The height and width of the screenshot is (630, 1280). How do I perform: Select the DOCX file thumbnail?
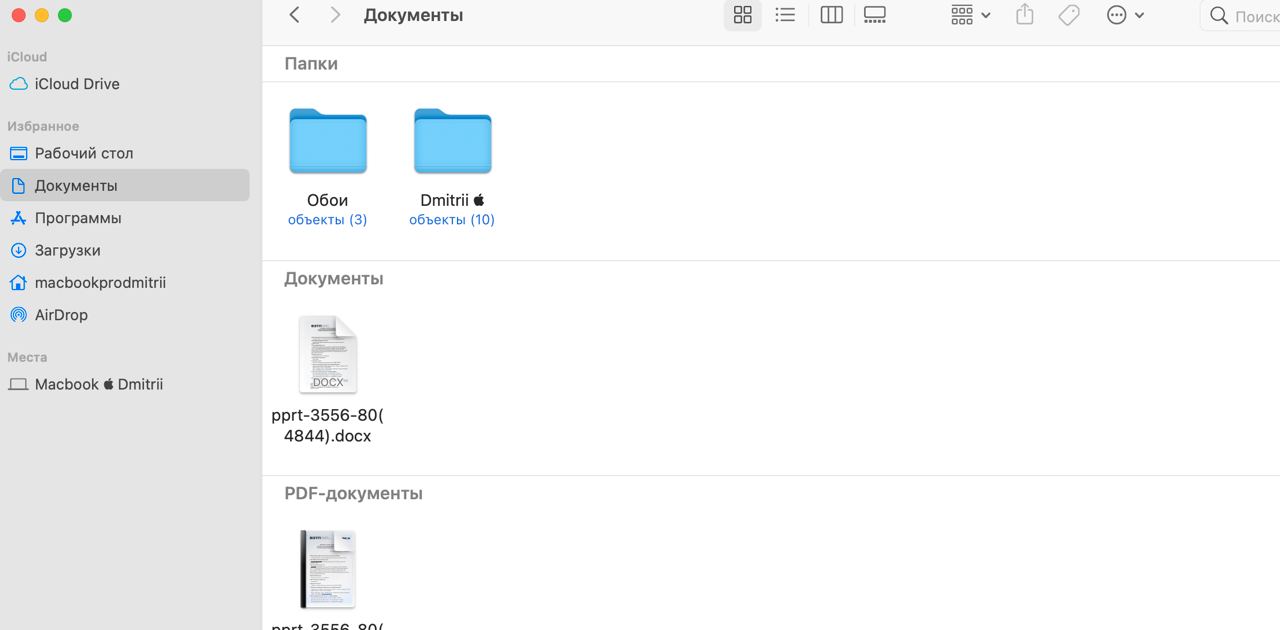point(328,355)
